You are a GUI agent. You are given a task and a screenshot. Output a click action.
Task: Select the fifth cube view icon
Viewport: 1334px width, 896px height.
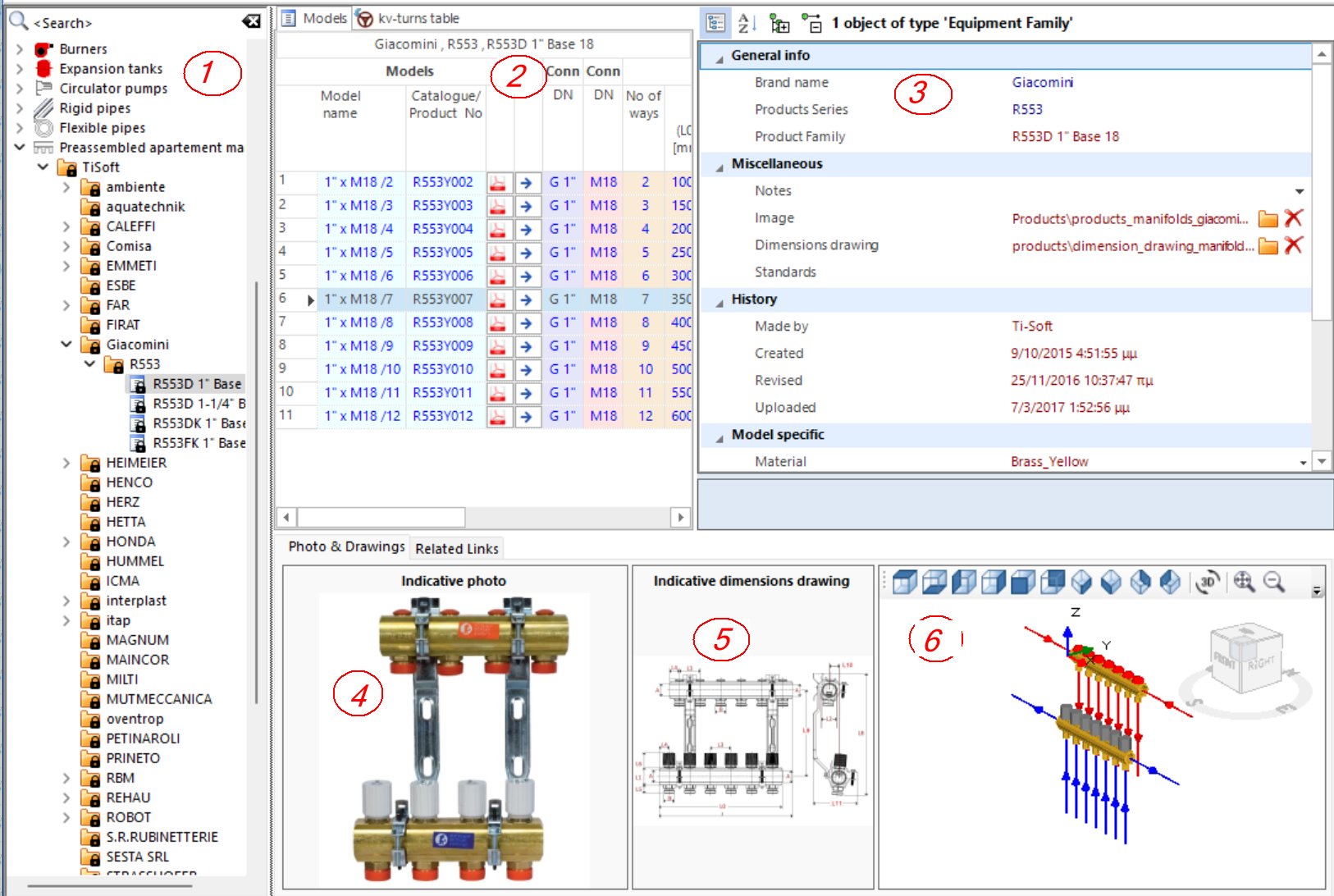(x=1022, y=582)
